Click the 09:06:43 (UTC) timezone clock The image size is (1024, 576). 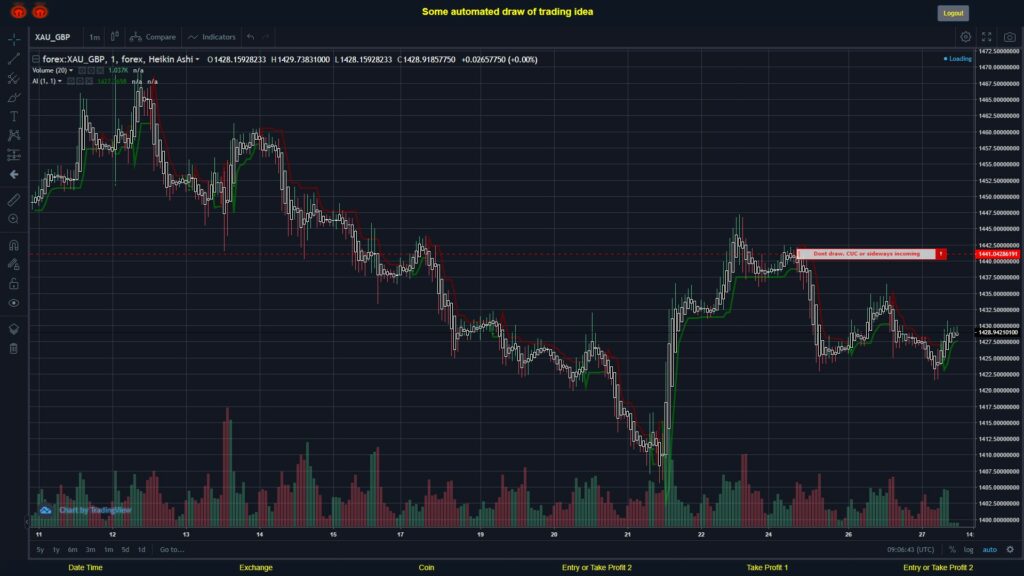click(910, 550)
